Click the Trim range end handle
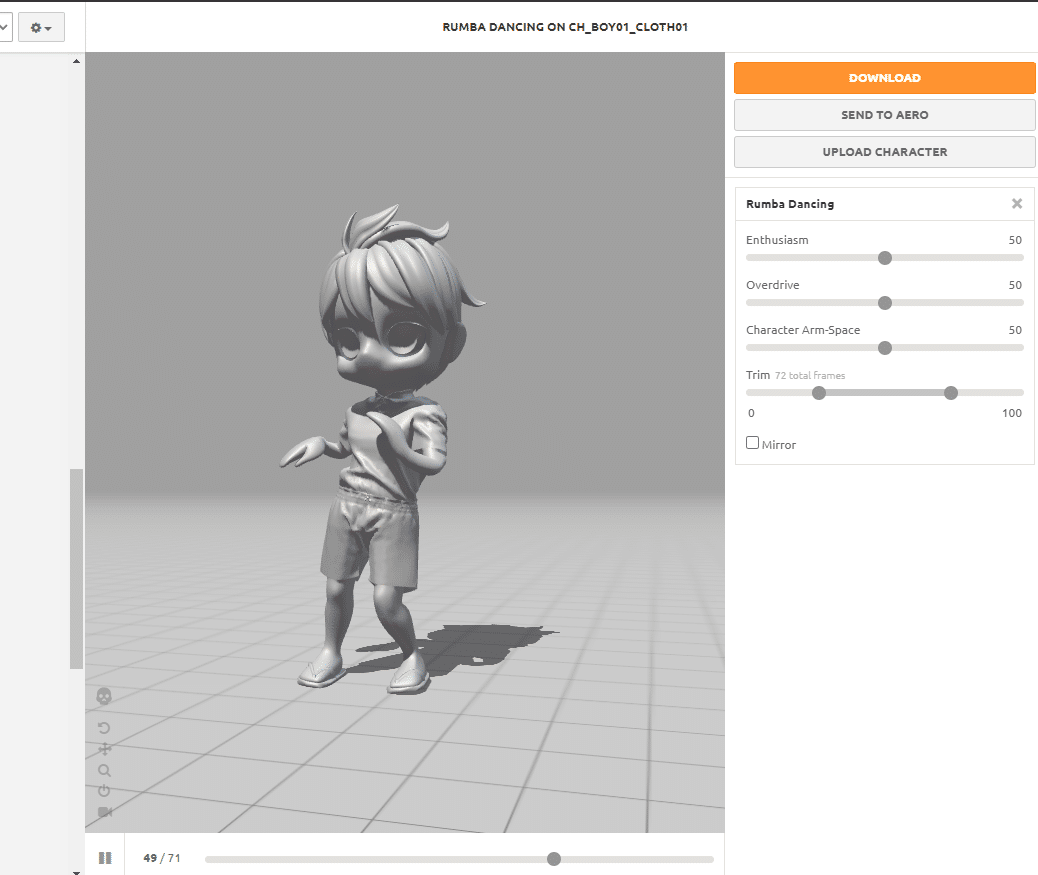 [x=950, y=393]
